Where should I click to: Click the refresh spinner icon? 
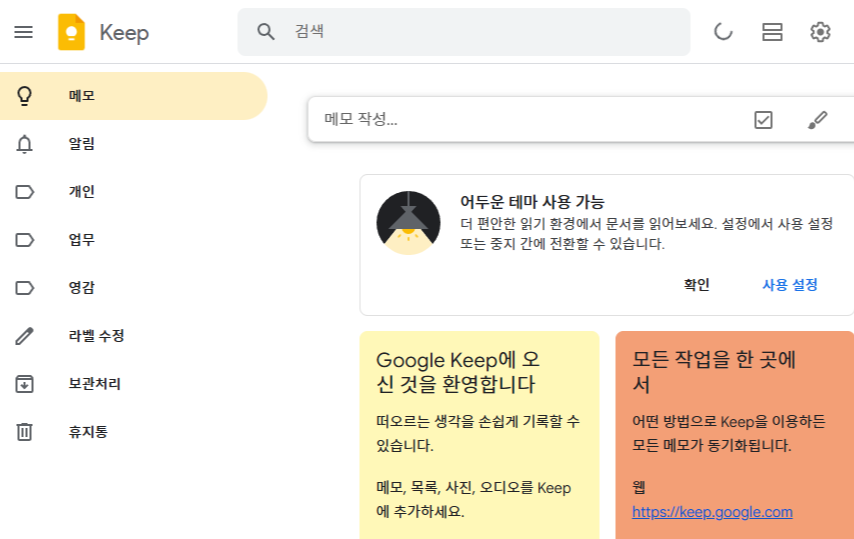point(723,32)
